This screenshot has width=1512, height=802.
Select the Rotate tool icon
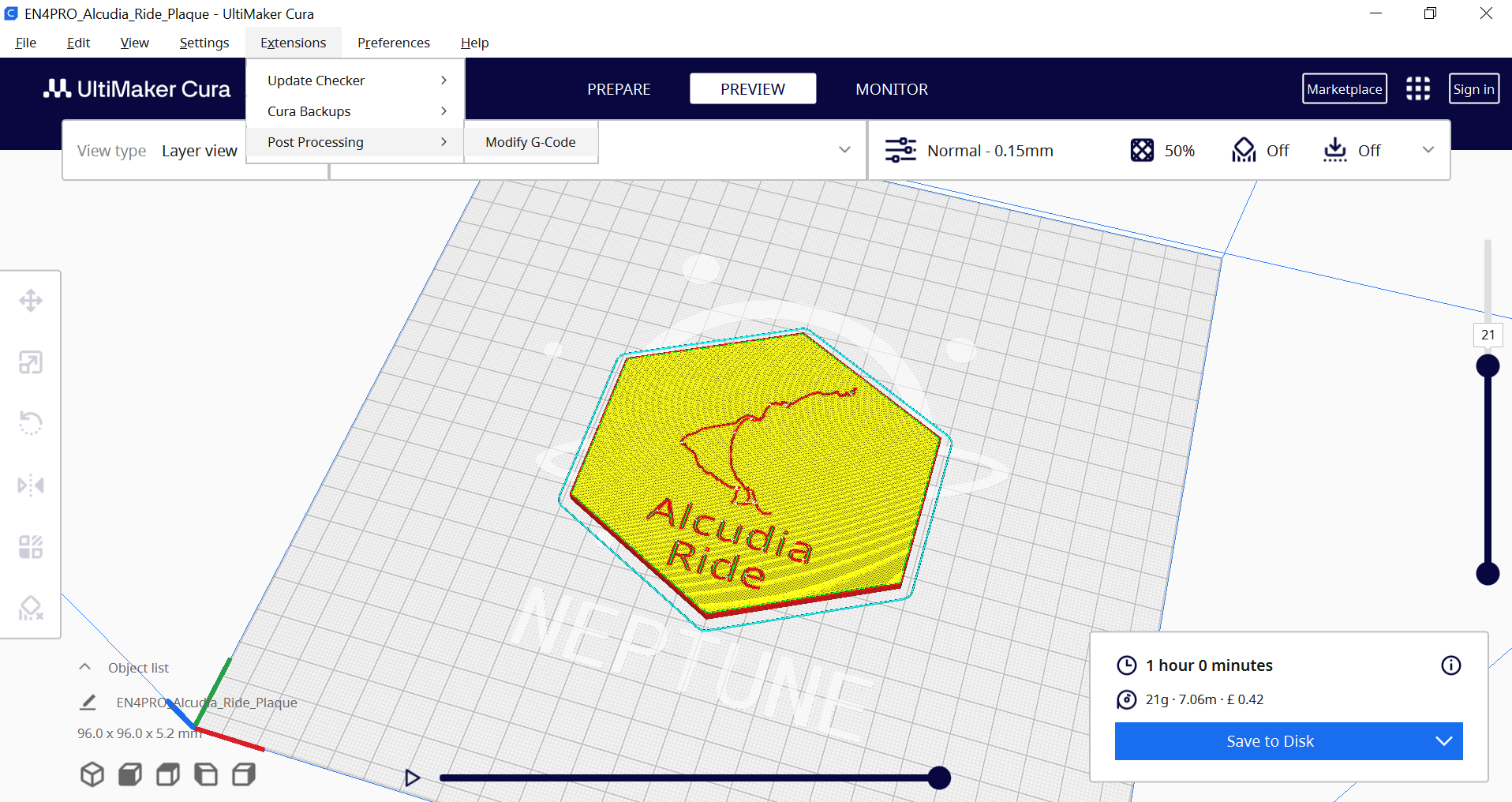(x=31, y=423)
